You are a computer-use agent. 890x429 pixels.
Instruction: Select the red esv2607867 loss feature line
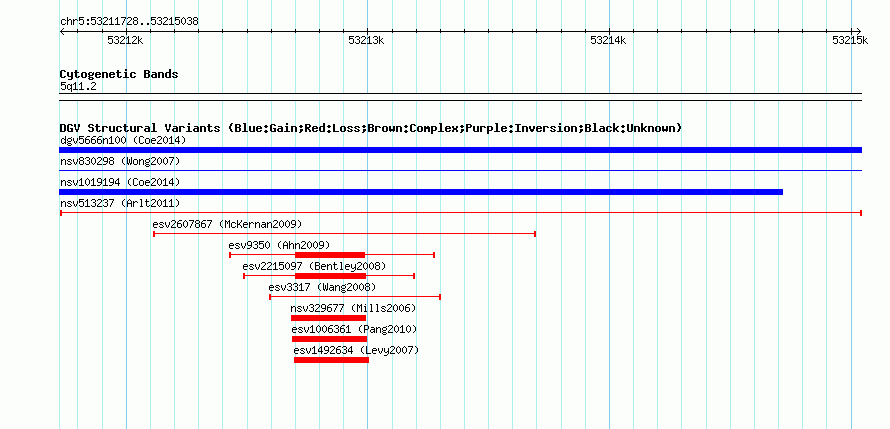pos(345,234)
